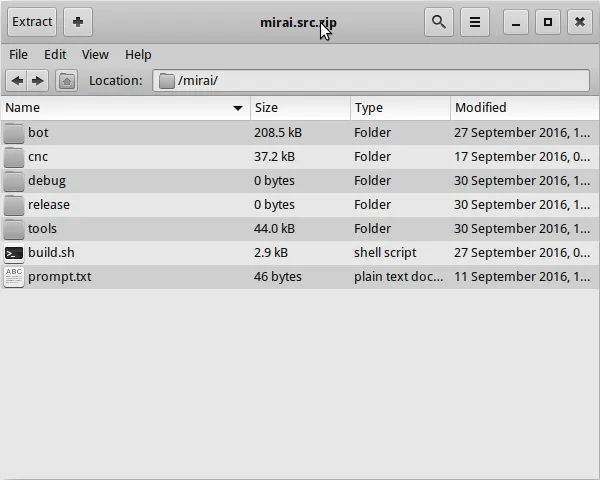Open the Edit menu

55,55
